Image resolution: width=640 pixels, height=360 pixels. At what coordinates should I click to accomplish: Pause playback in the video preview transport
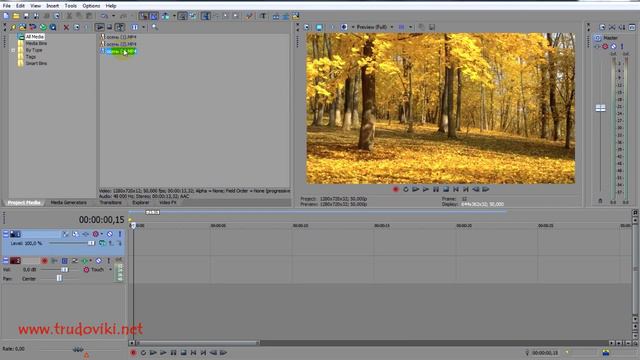436,189
